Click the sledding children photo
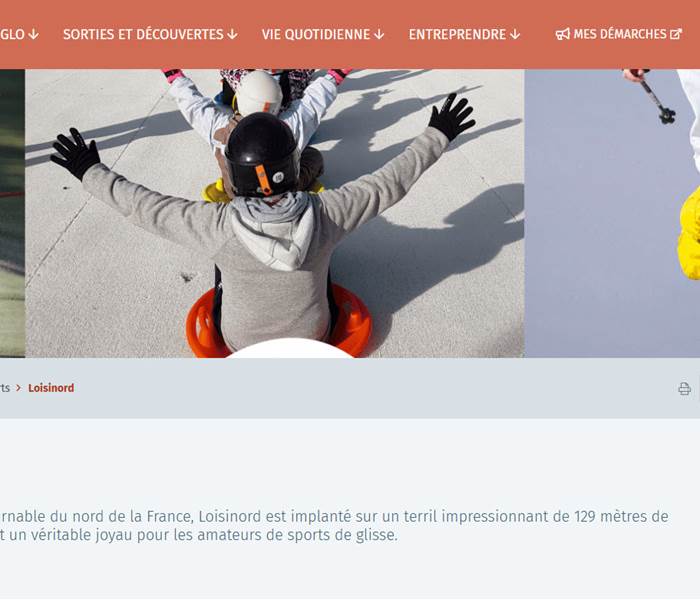This screenshot has width=700, height=600. (x=275, y=213)
